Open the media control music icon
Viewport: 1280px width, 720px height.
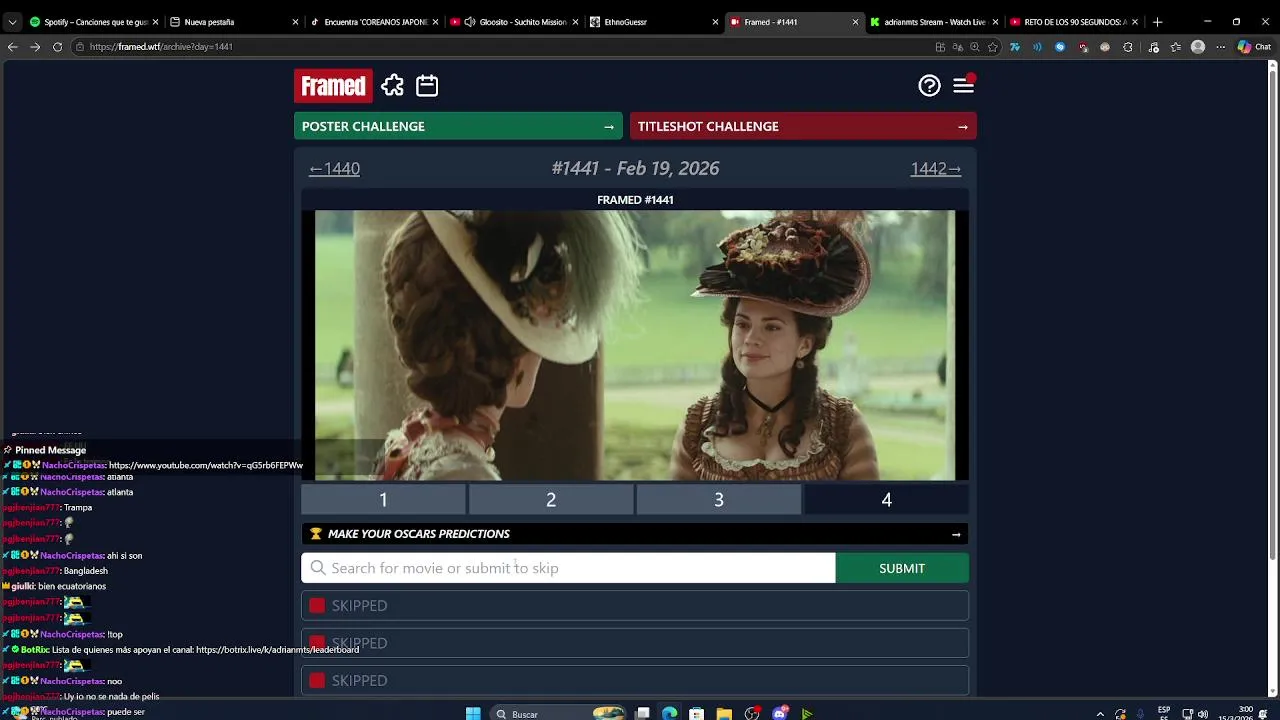point(1153,47)
